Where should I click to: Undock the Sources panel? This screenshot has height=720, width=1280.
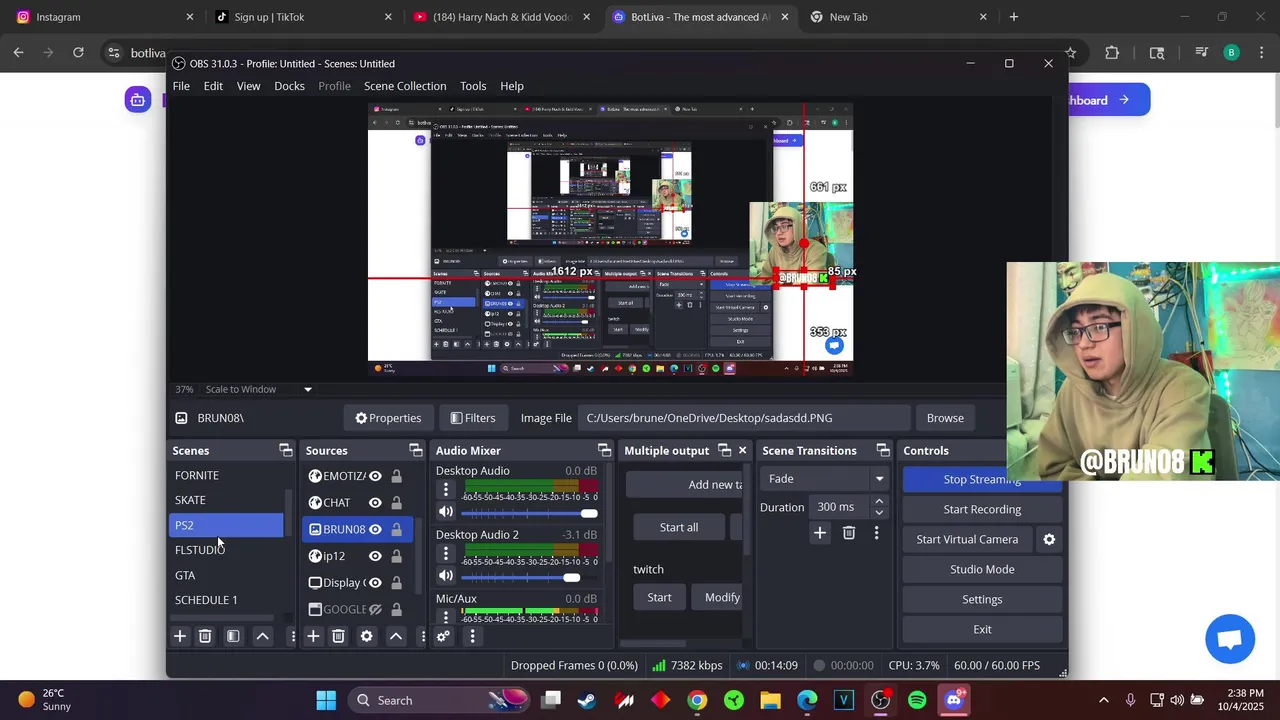click(416, 450)
